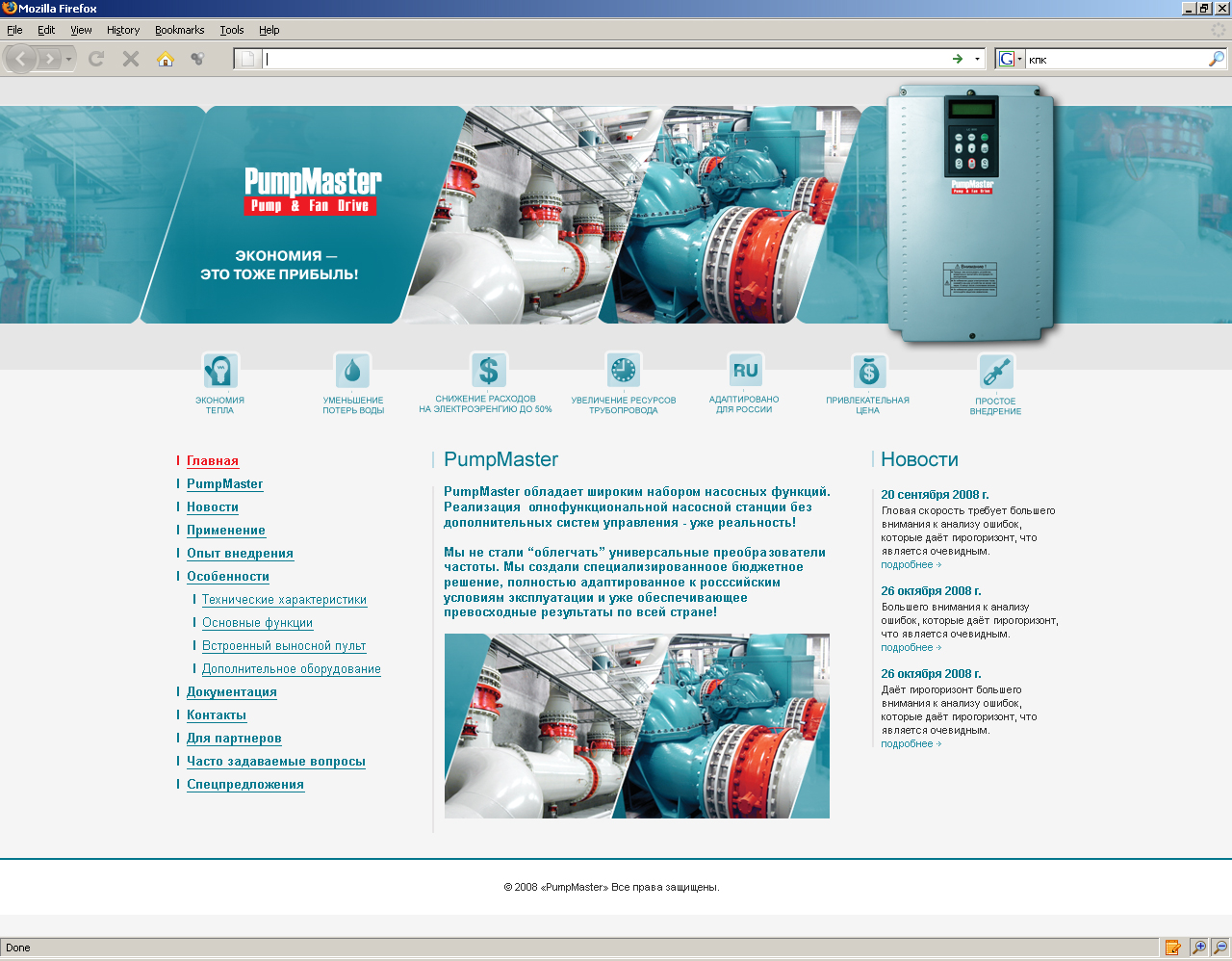The image size is (1232, 961).
Task: Open the Help menu
Action: pos(269,30)
